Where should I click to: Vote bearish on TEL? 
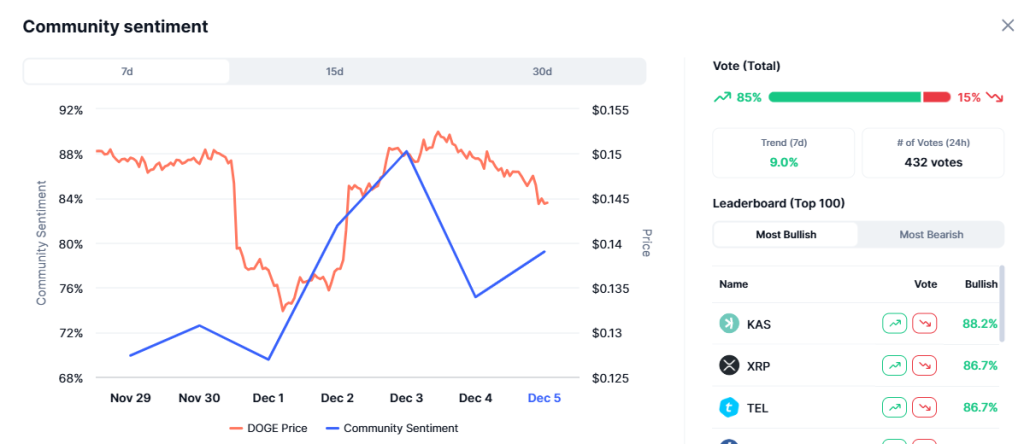tap(925, 408)
